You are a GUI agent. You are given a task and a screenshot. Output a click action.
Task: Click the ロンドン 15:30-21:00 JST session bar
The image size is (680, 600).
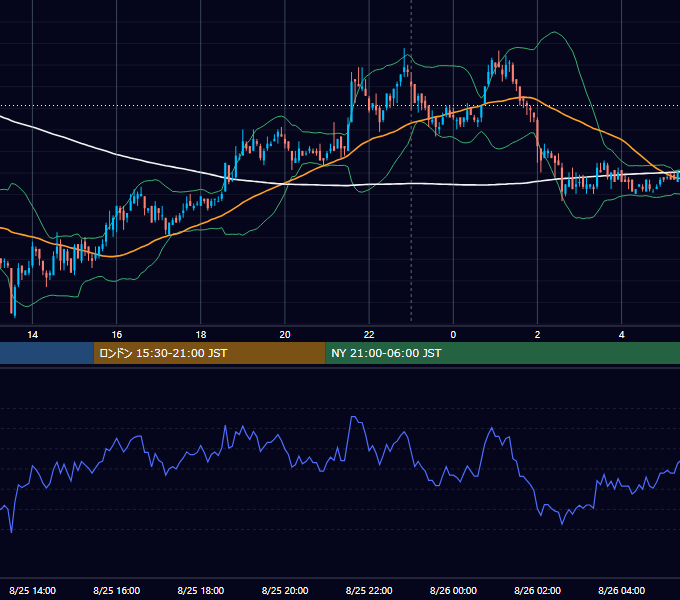209,353
